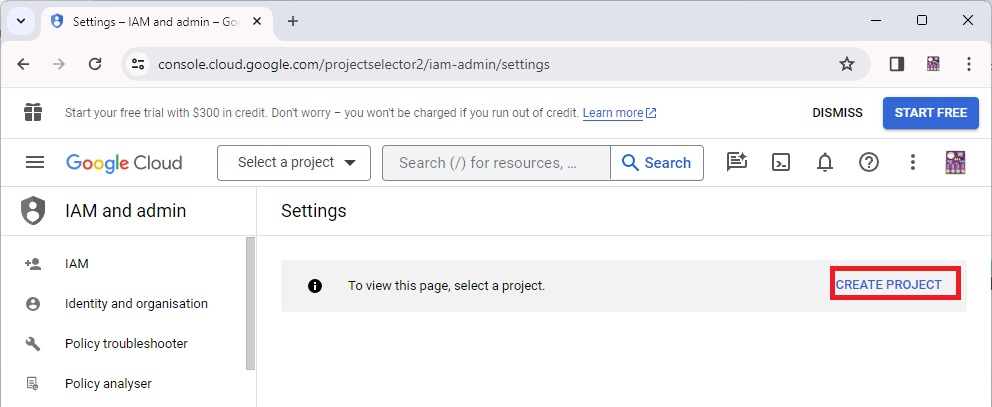Maximize the browser window
This screenshot has height=407, width=992.
922,21
